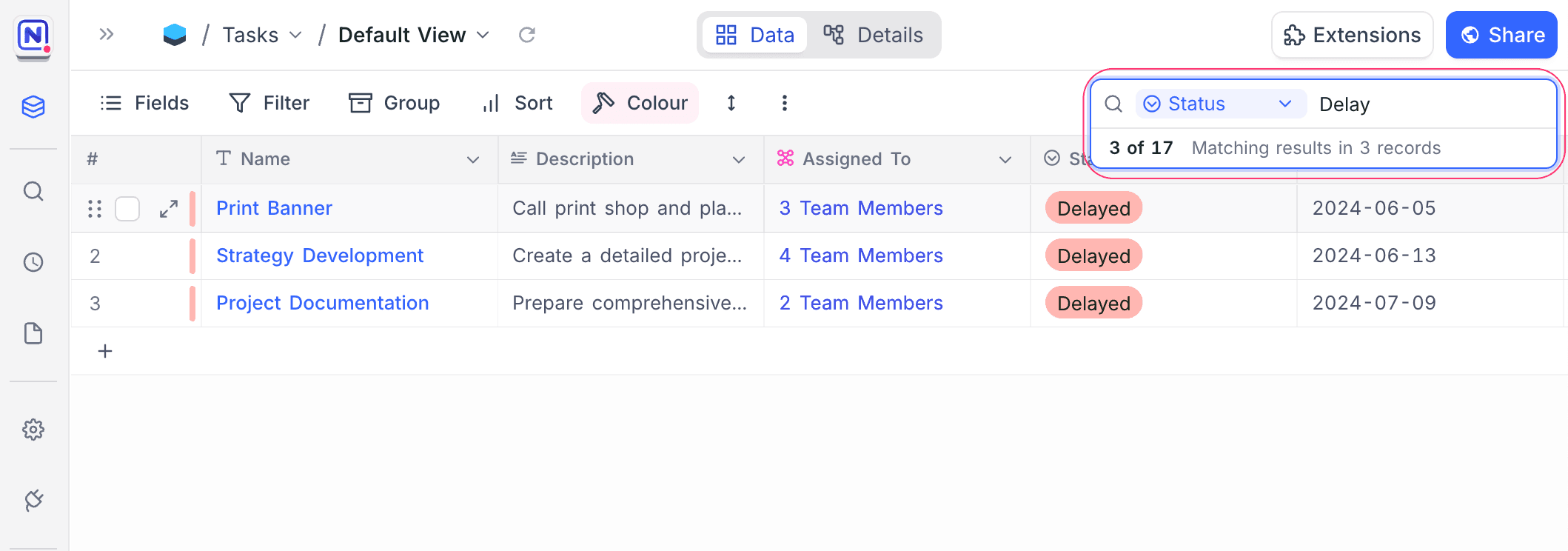Open the Assigned To column dropdown
Viewport: 1568px width, 551px height.
(1005, 159)
